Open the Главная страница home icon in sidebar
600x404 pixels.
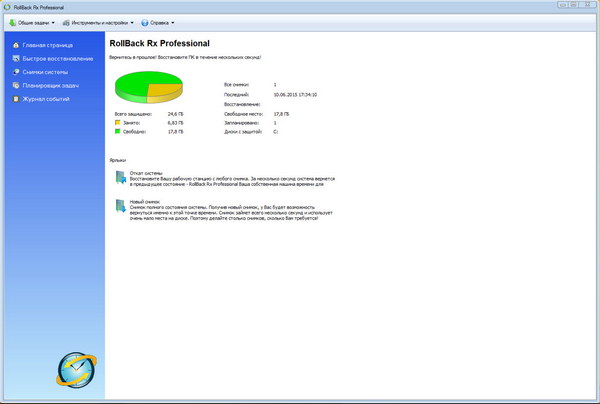(14, 45)
